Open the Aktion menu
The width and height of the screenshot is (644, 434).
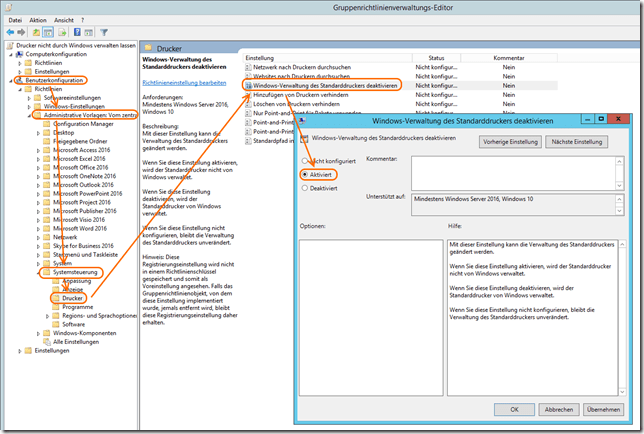(x=39, y=19)
